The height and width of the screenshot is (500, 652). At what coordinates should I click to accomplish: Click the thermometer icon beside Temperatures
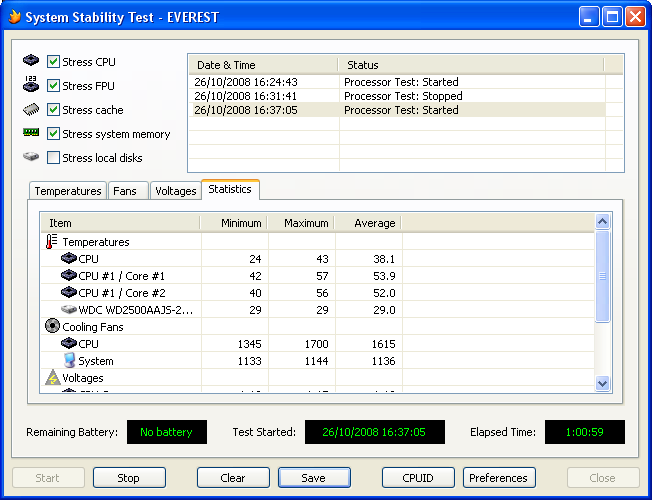tap(51, 242)
